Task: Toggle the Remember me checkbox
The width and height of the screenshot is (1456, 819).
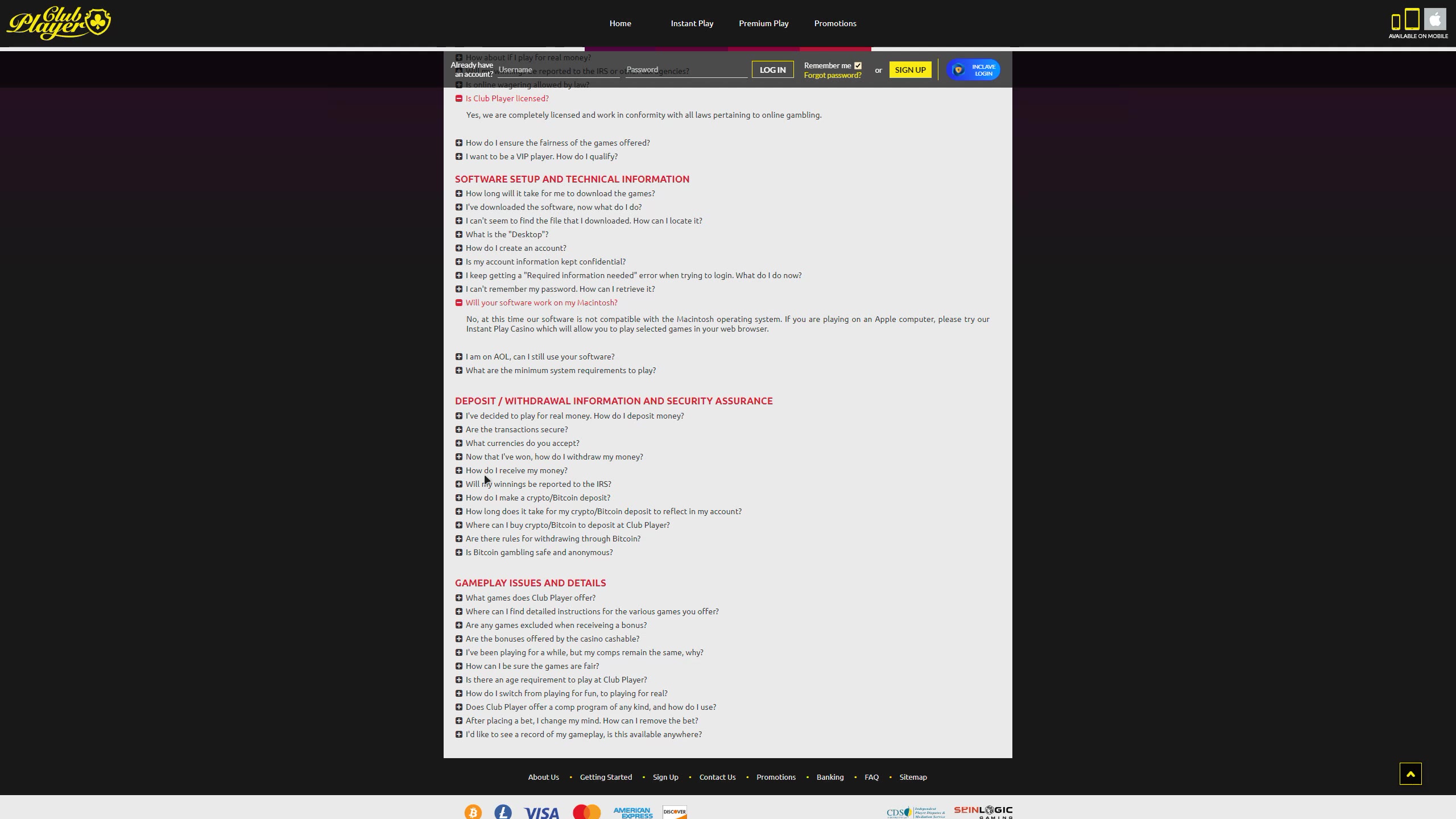Action: 858,65
